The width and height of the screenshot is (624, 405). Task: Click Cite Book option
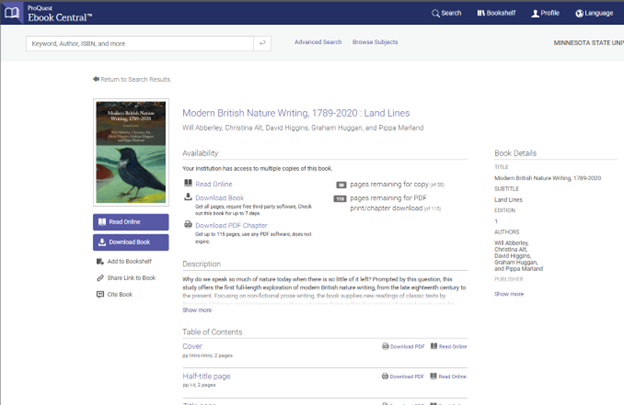[x=115, y=294]
